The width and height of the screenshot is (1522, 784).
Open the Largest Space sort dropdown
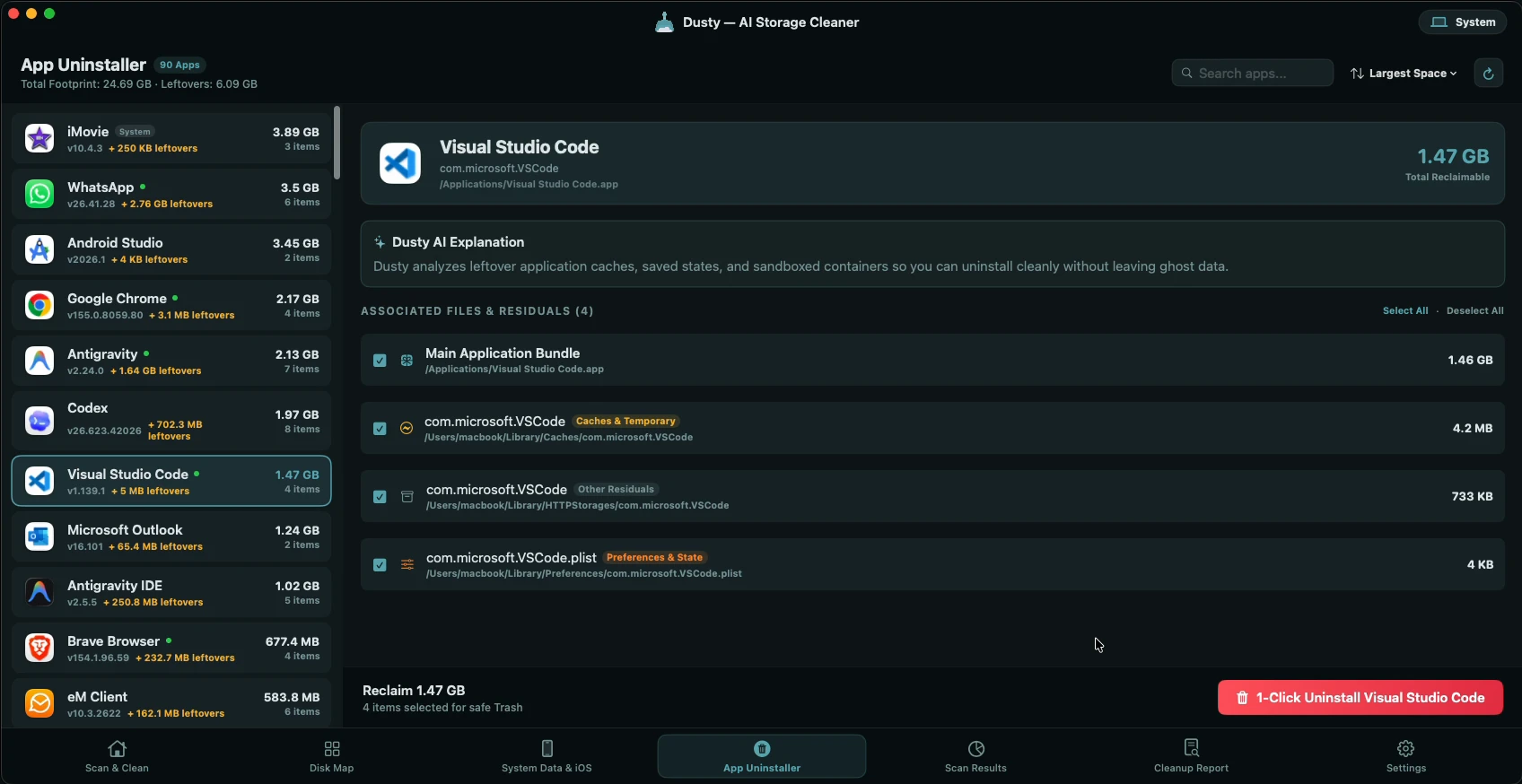pyautogui.click(x=1404, y=74)
